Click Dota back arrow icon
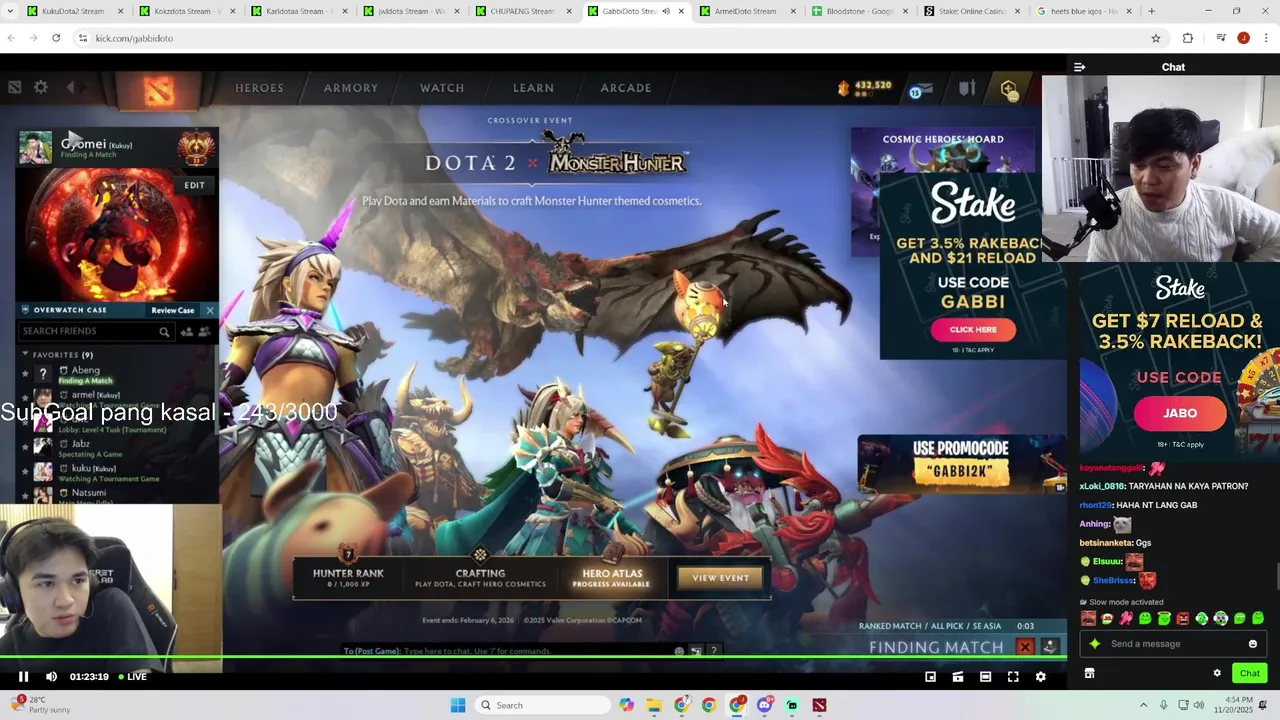 click(70, 87)
